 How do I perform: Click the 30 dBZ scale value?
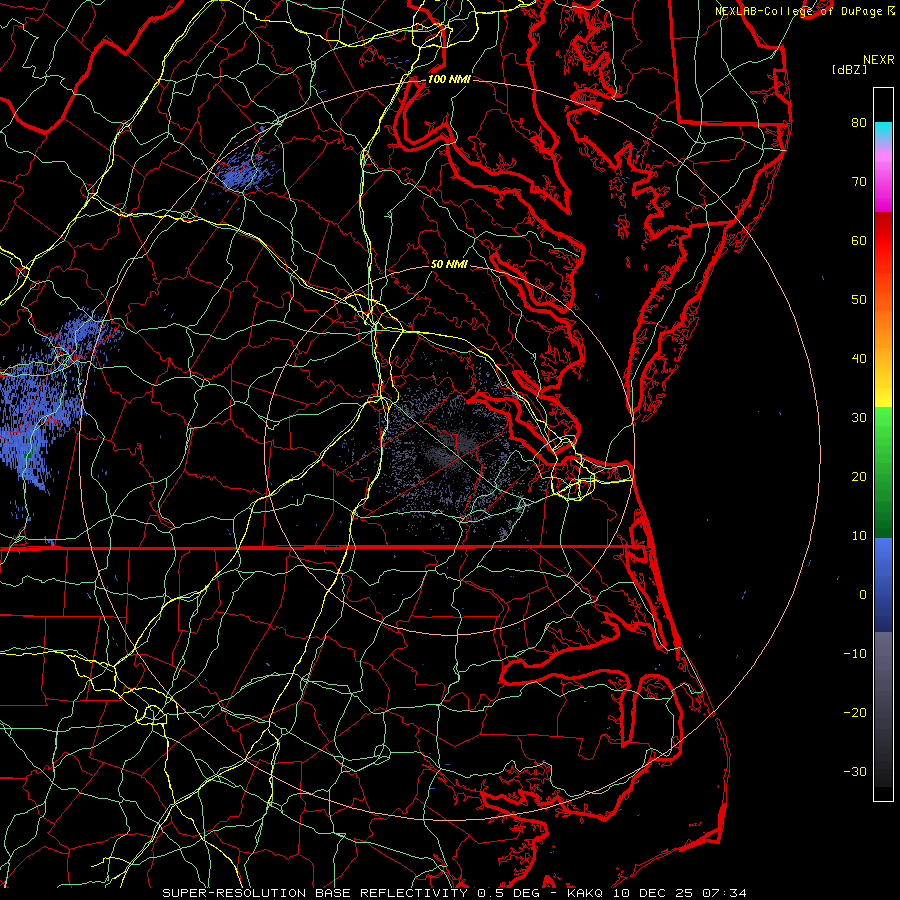click(x=859, y=418)
